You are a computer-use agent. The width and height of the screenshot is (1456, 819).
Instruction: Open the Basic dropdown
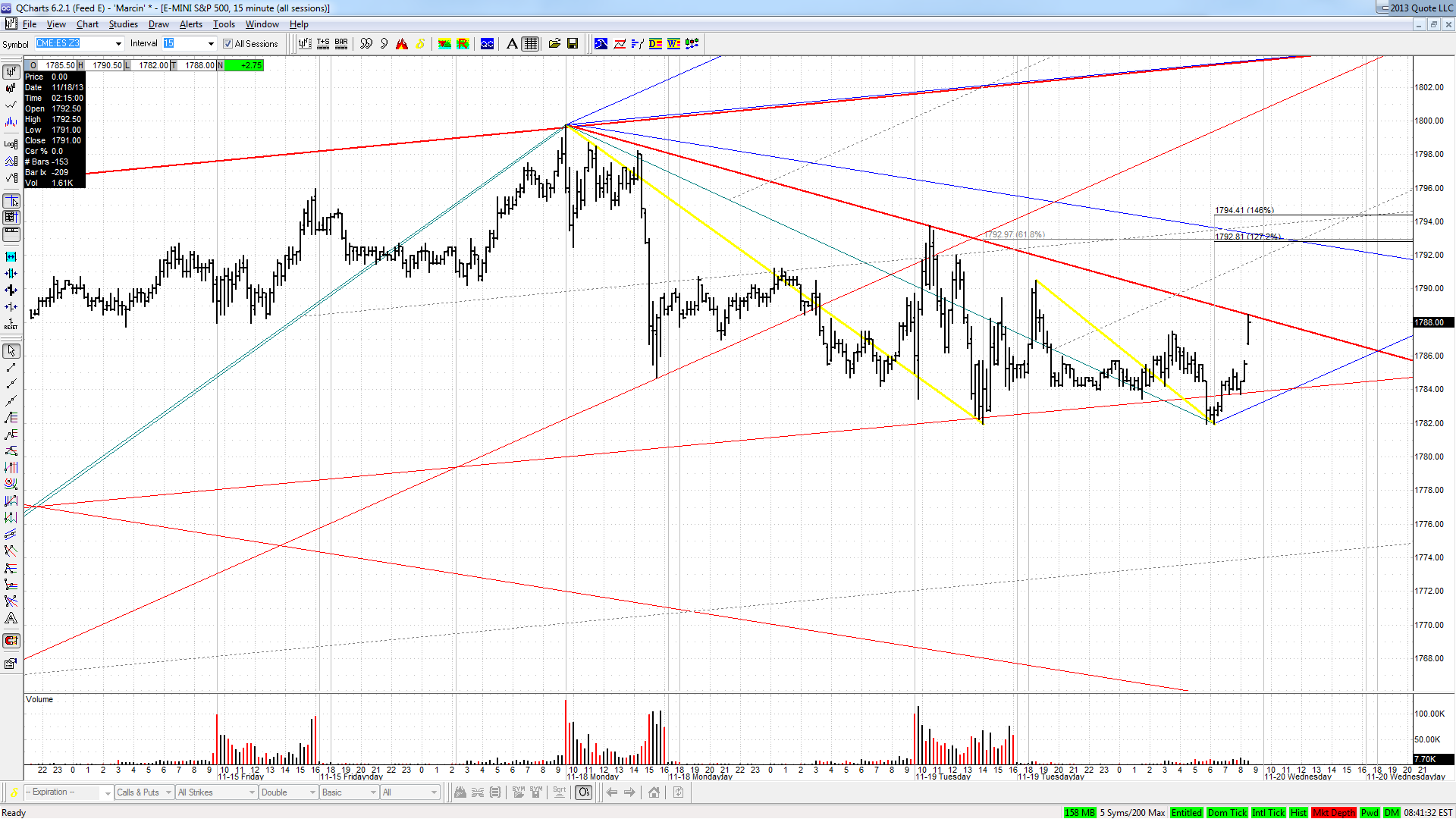coord(349,792)
